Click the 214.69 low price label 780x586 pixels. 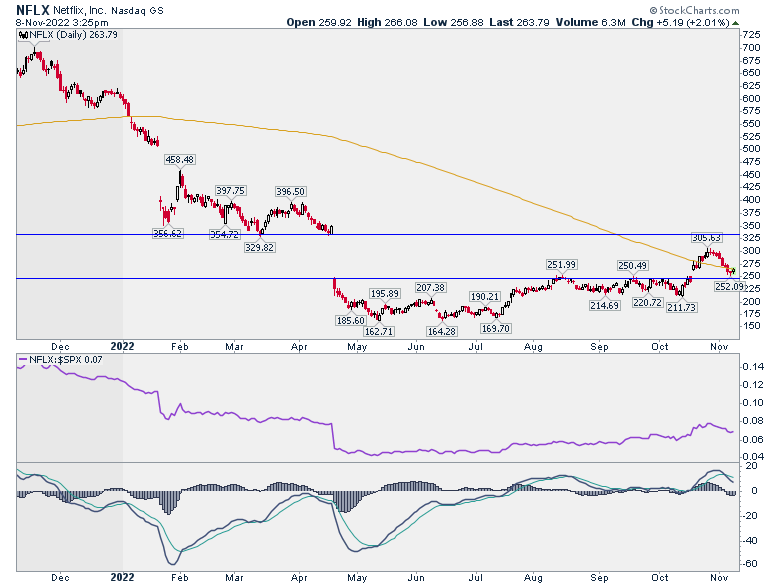[604, 305]
